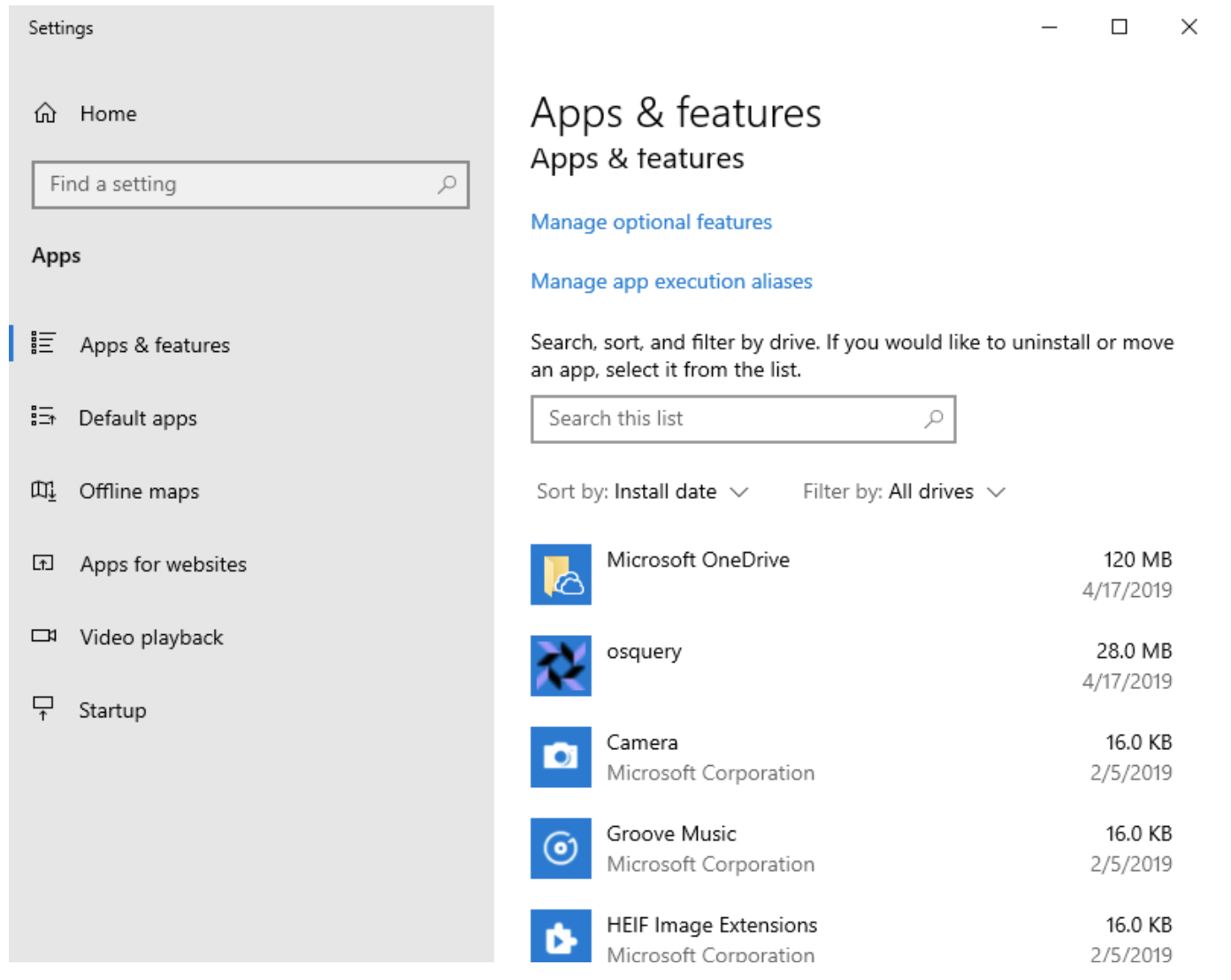The height and width of the screenshot is (980, 1231).
Task: Open the Home settings page
Action: pyautogui.click(x=108, y=113)
